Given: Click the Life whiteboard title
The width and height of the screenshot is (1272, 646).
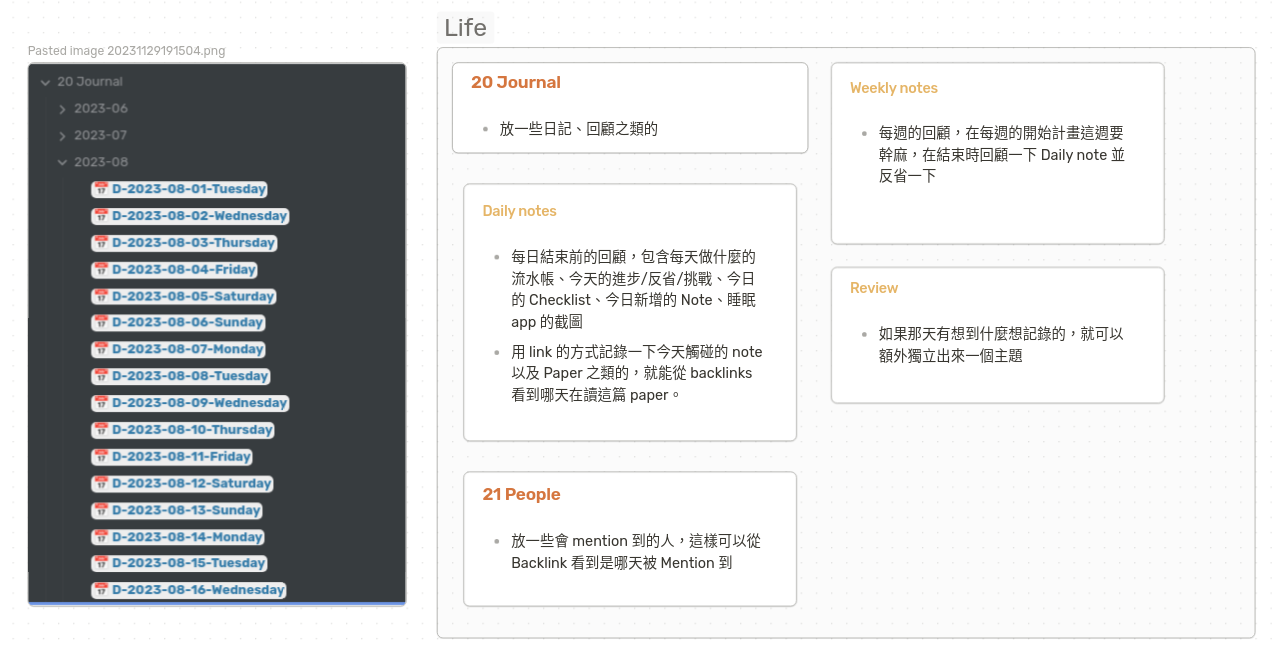Looking at the screenshot, I should (466, 27).
